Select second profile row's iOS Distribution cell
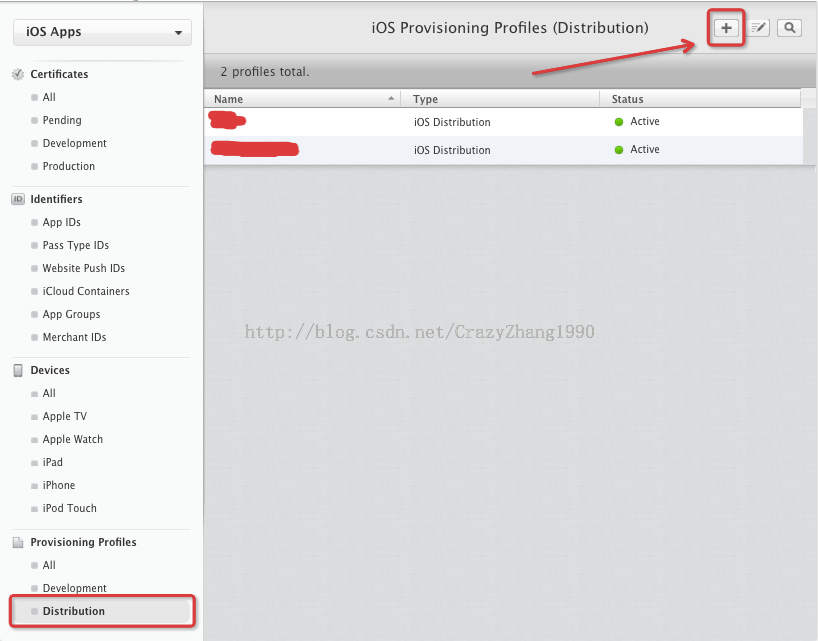The image size is (818, 641). coord(452,150)
